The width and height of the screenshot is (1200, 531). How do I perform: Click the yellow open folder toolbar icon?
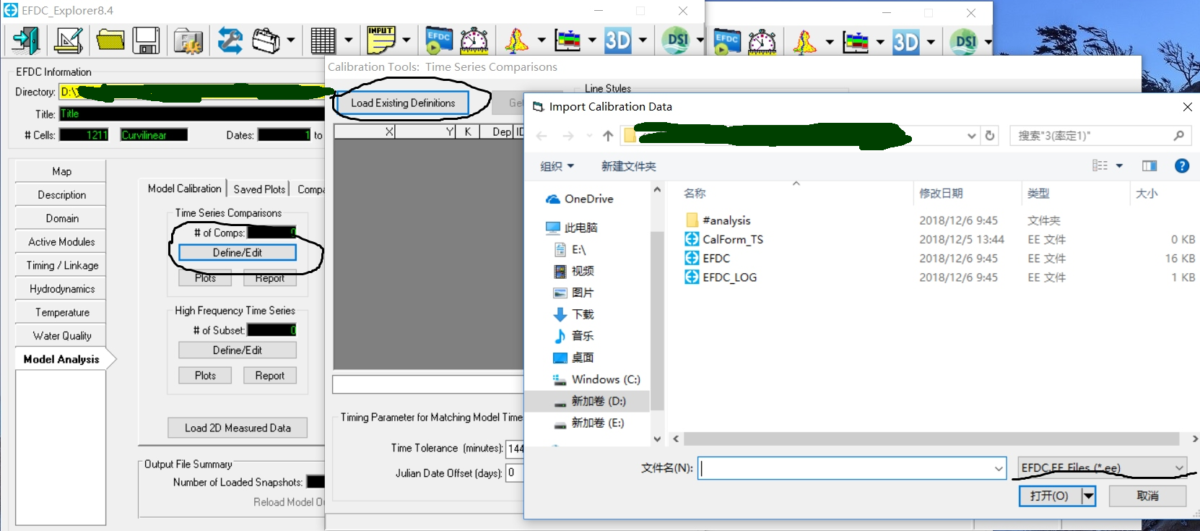click(x=110, y=40)
